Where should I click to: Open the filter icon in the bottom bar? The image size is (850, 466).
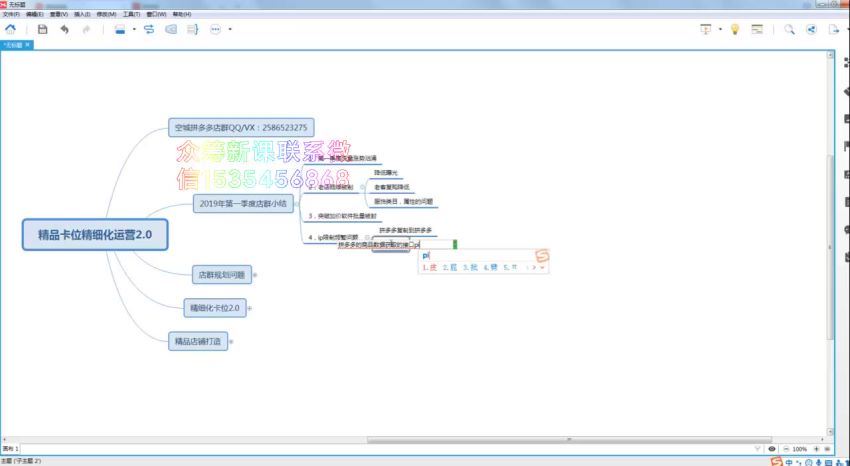[x=758, y=449]
